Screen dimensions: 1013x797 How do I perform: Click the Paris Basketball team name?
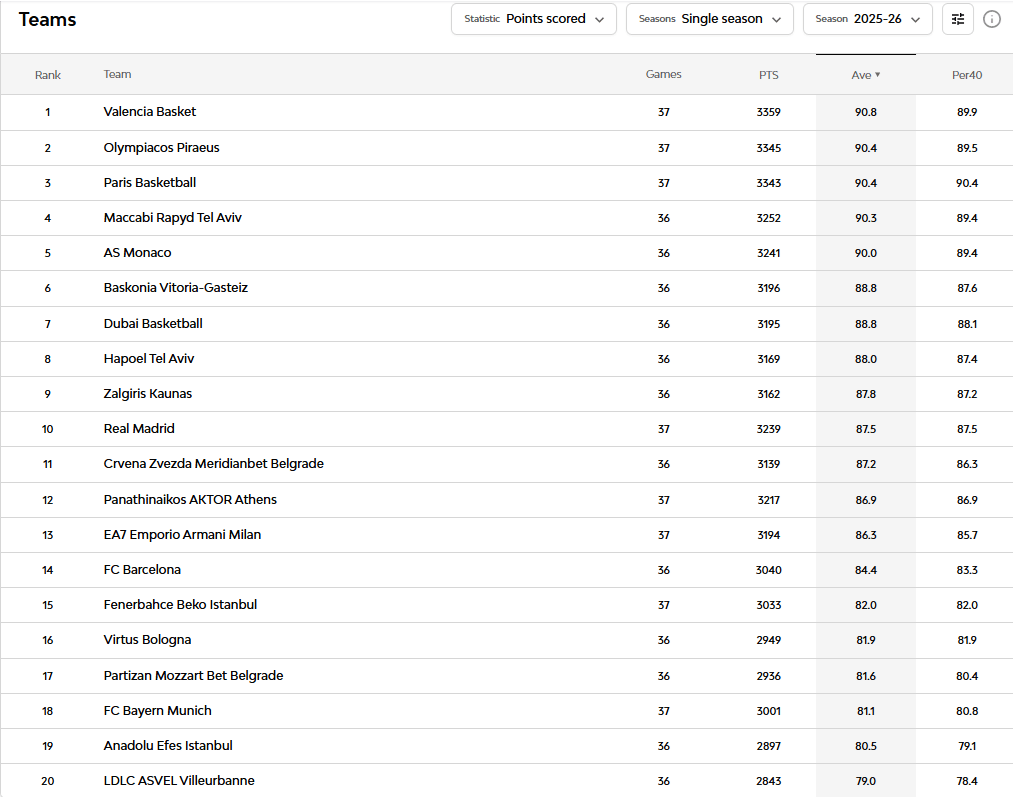coord(150,183)
